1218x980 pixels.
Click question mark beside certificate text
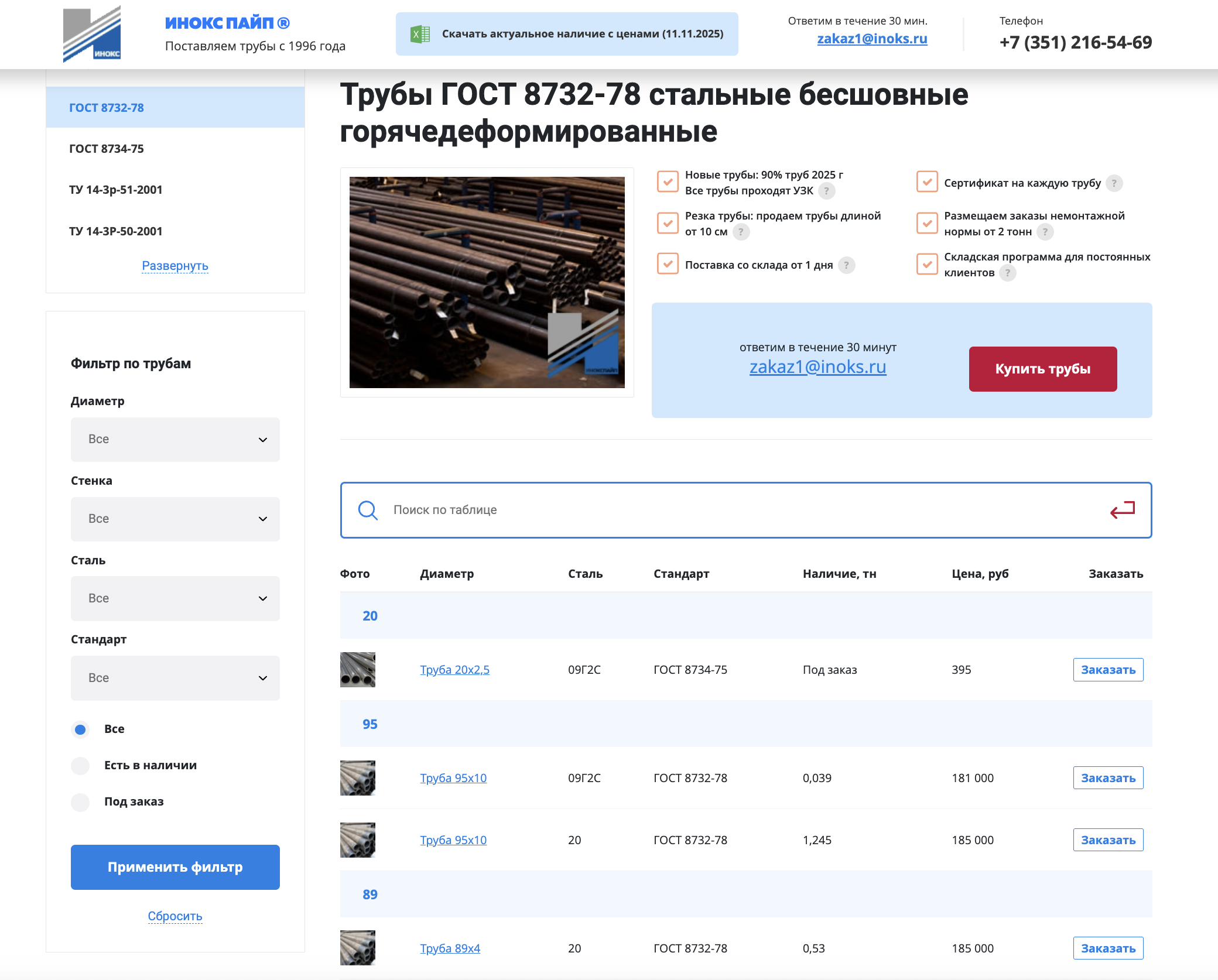(1114, 183)
